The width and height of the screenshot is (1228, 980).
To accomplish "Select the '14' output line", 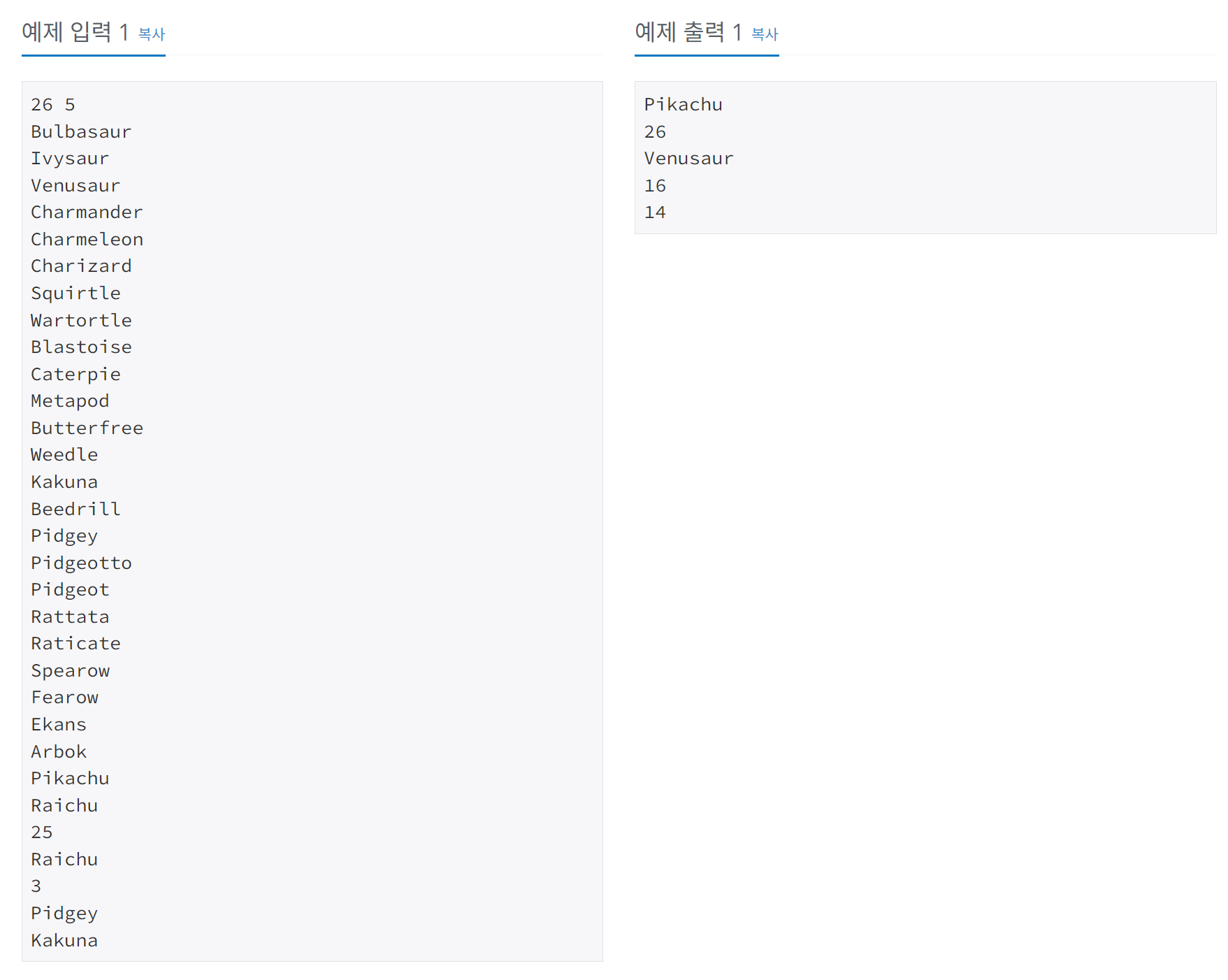I will click(x=655, y=212).
